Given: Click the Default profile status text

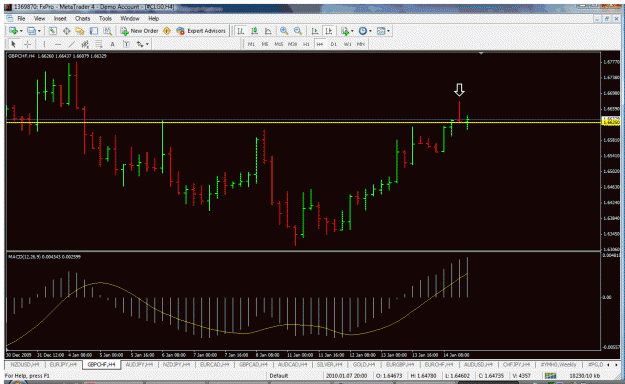Looking at the screenshot, I should coord(279,376).
